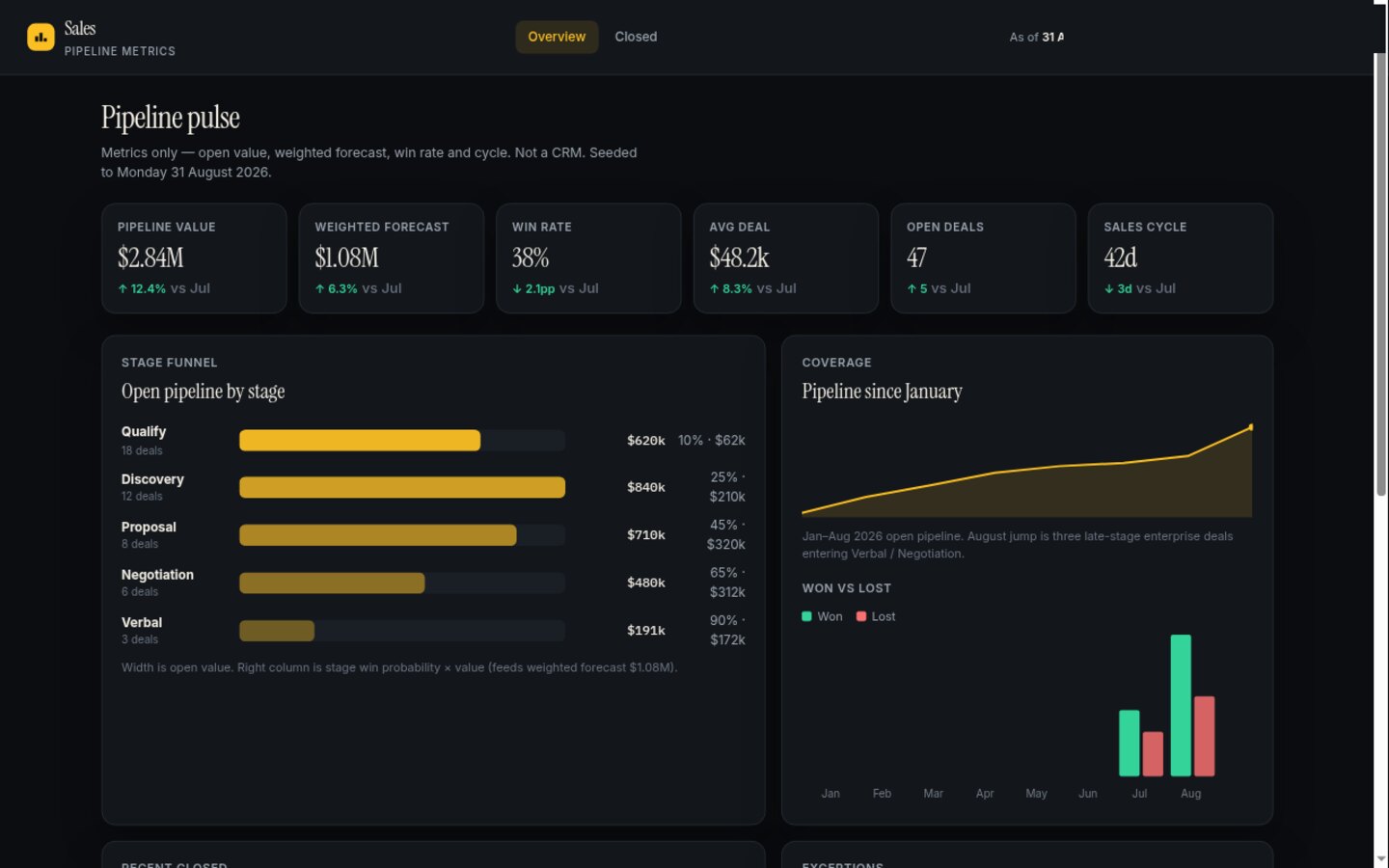Click the down arrow beside 3d vs Jul
Screen dimensions: 1389x868
pos(1108,288)
